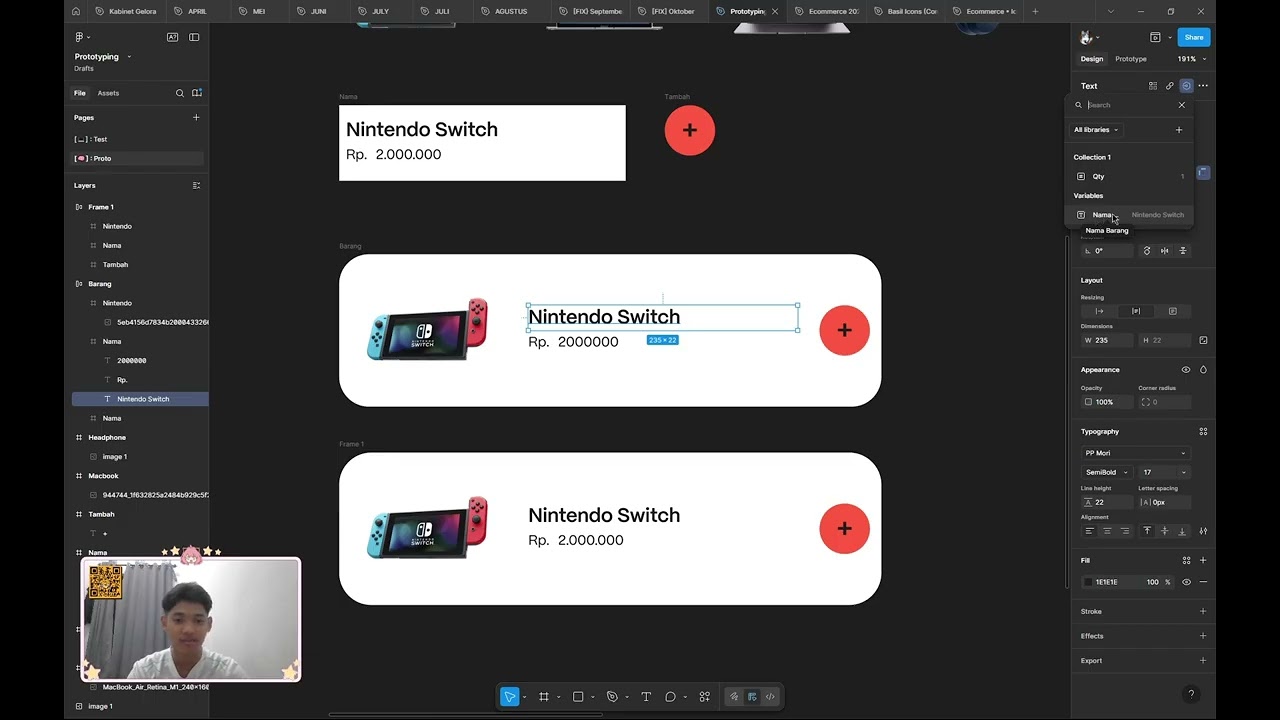The width and height of the screenshot is (1280, 720).
Task: Add an Export setting with plus button
Action: pos(1203,660)
